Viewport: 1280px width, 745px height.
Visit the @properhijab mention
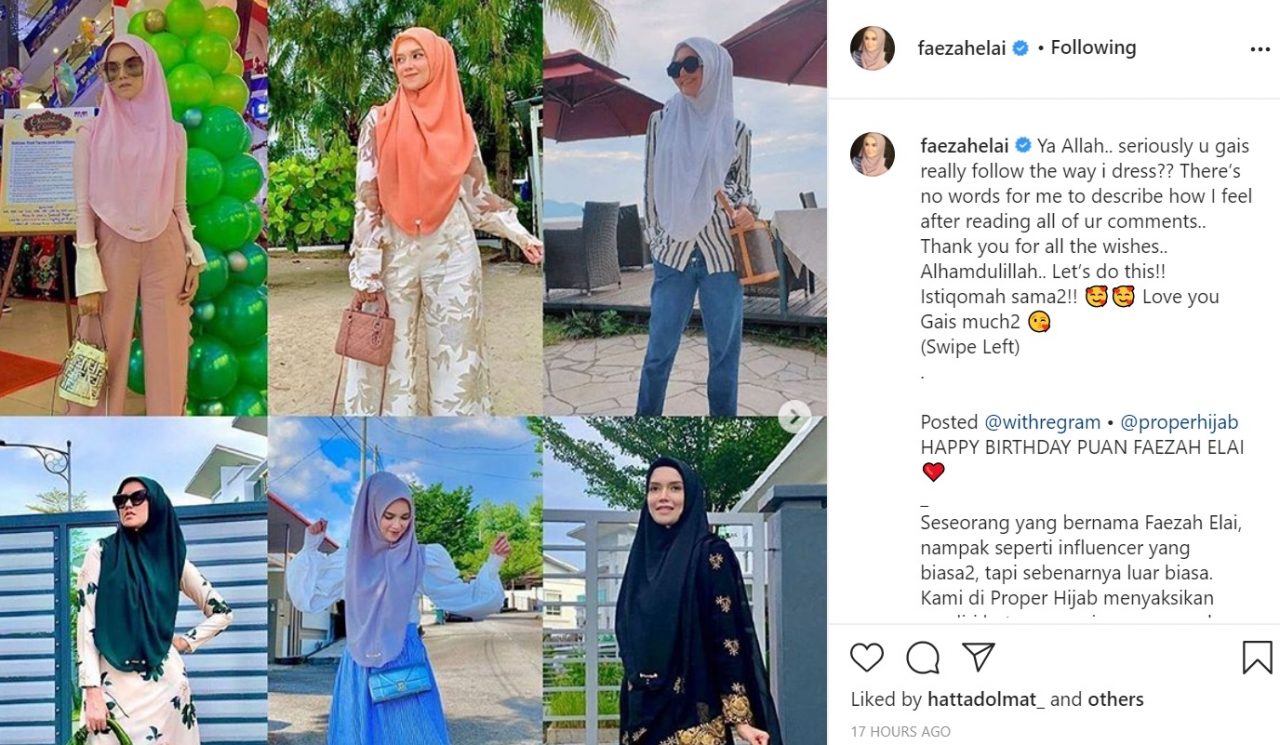[x=1182, y=422]
